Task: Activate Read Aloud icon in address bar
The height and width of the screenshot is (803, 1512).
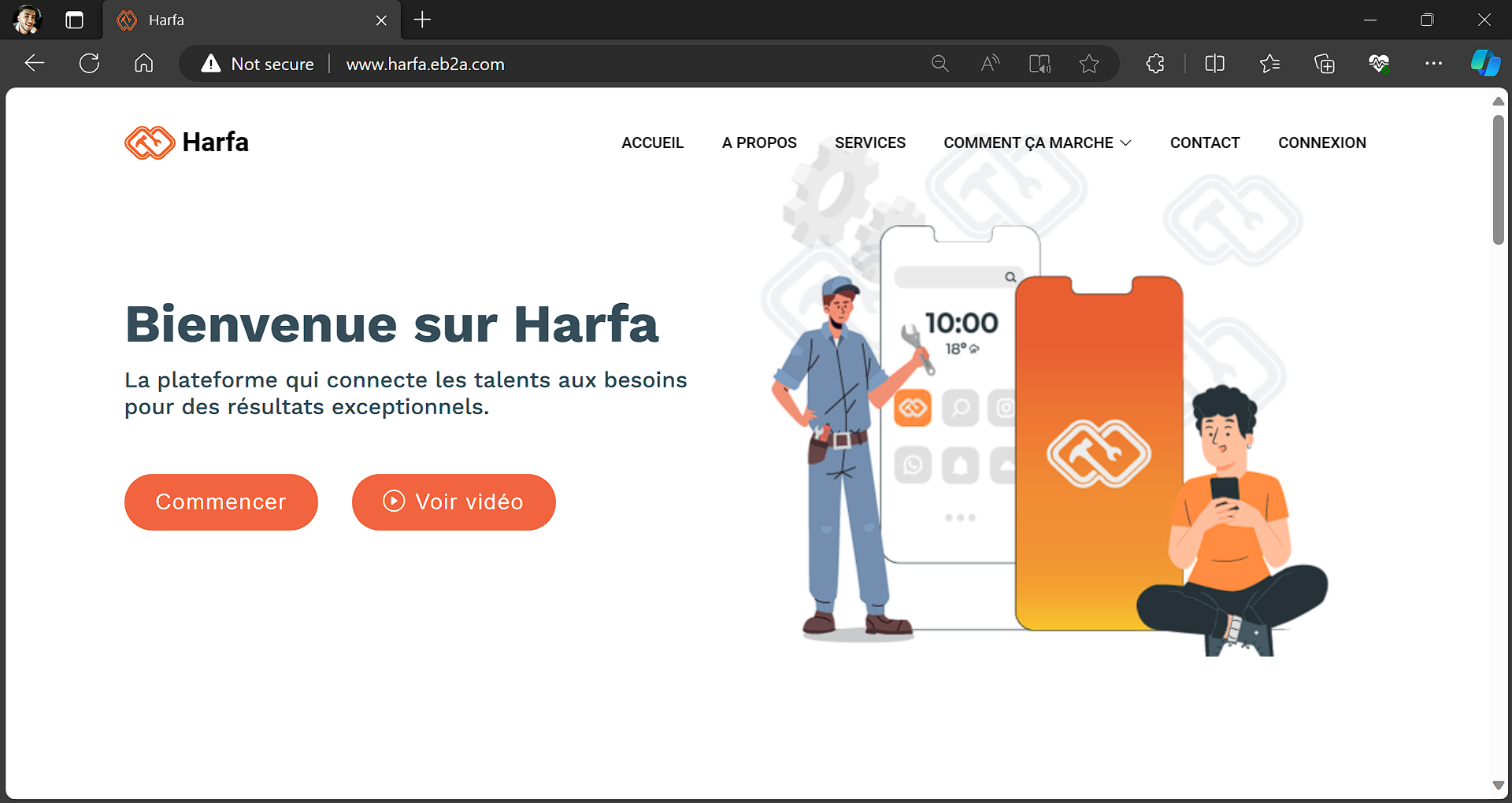Action: 990,64
